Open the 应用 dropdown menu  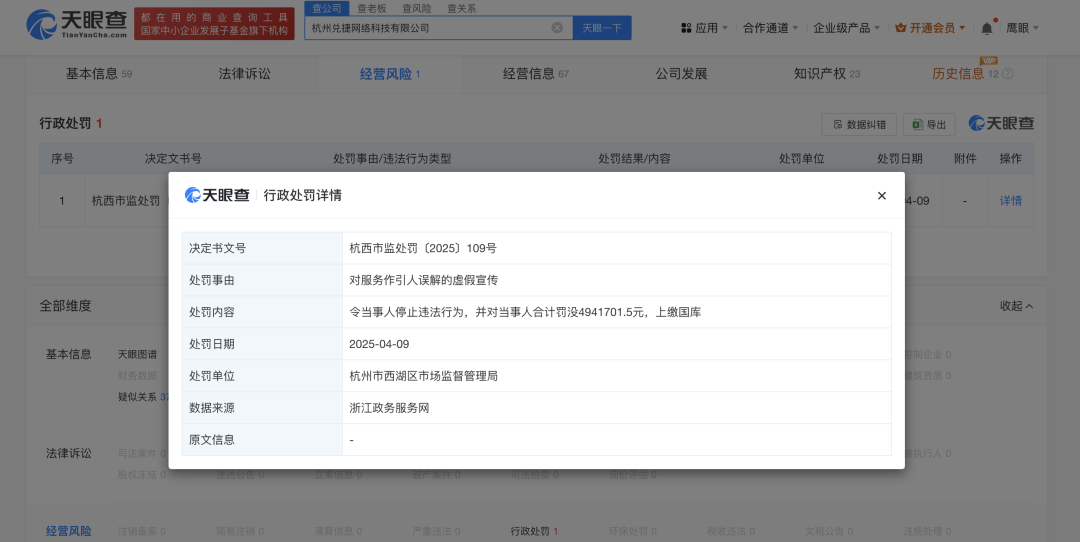click(705, 28)
